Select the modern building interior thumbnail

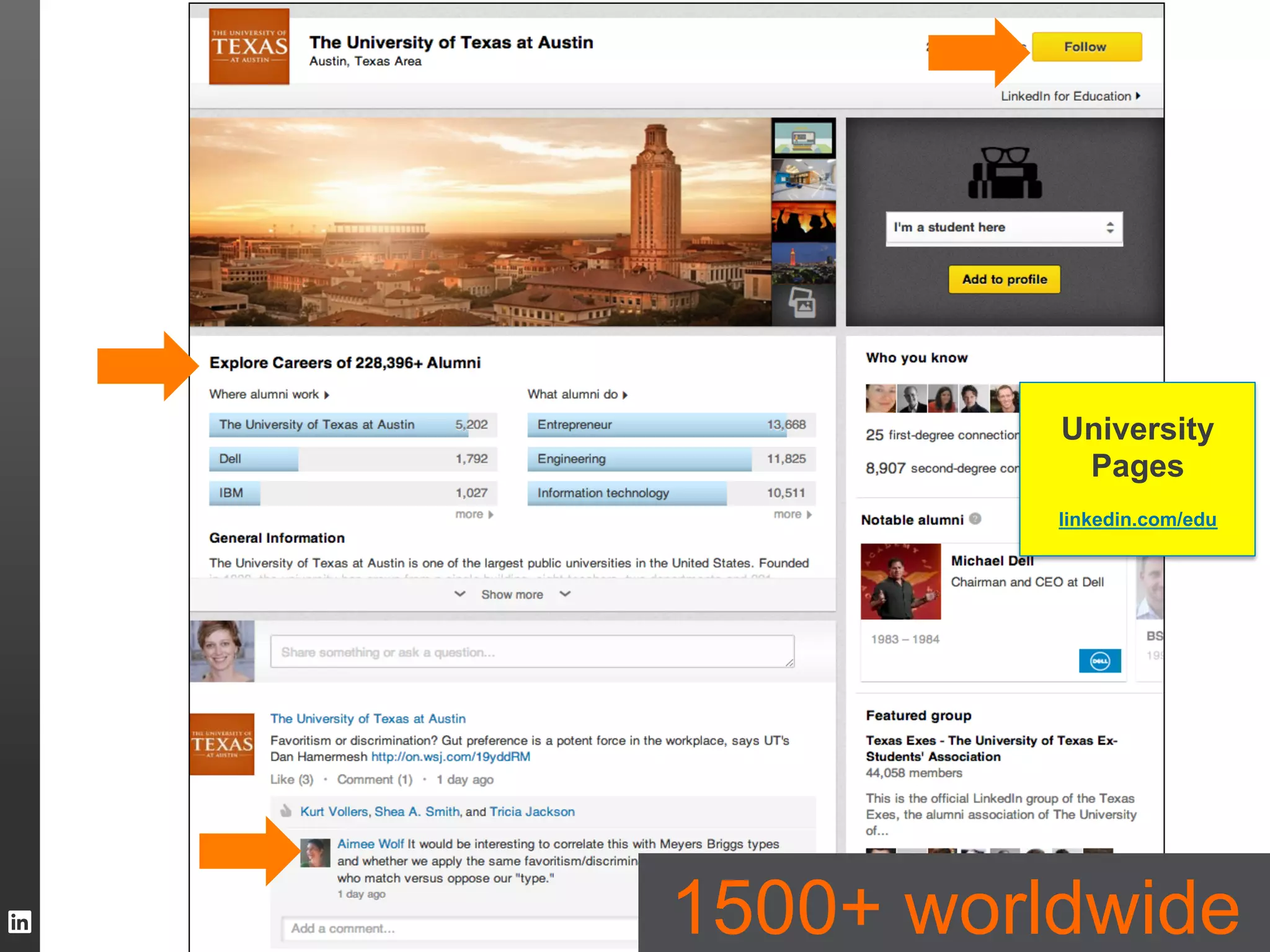point(804,179)
